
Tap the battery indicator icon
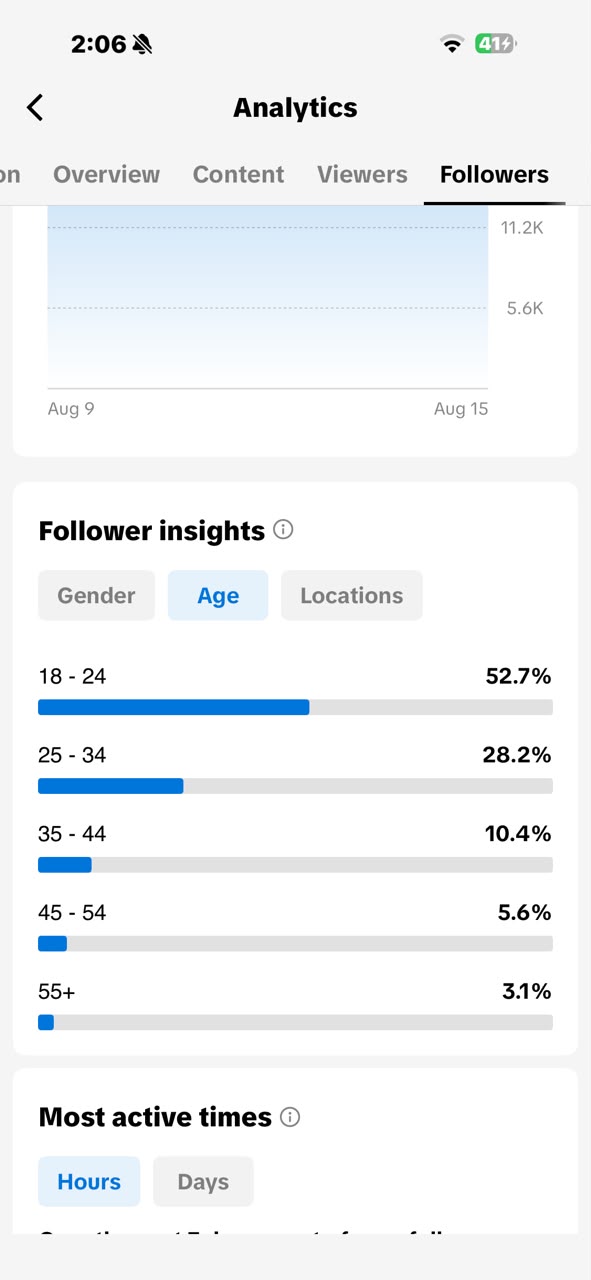[496, 44]
